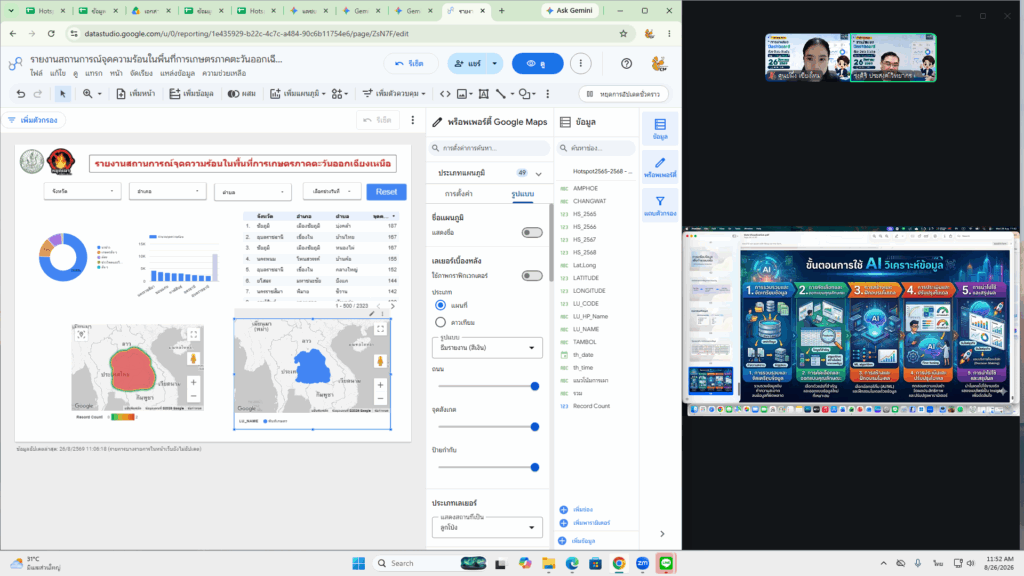
Task: Insert a text box from the toolbar
Action: [x=483, y=94]
